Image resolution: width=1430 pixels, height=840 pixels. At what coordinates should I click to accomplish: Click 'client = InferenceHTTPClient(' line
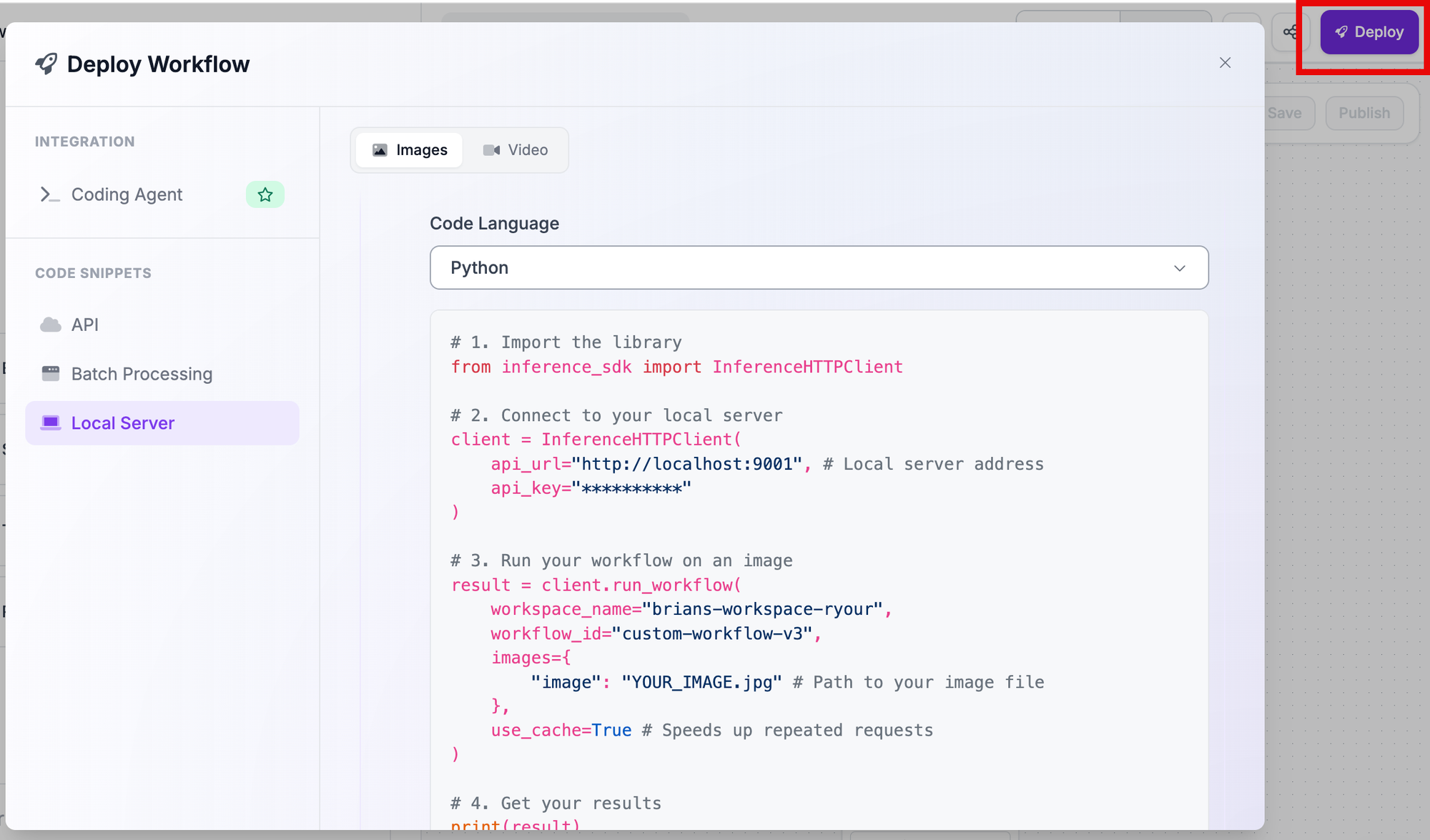pyautogui.click(x=596, y=440)
